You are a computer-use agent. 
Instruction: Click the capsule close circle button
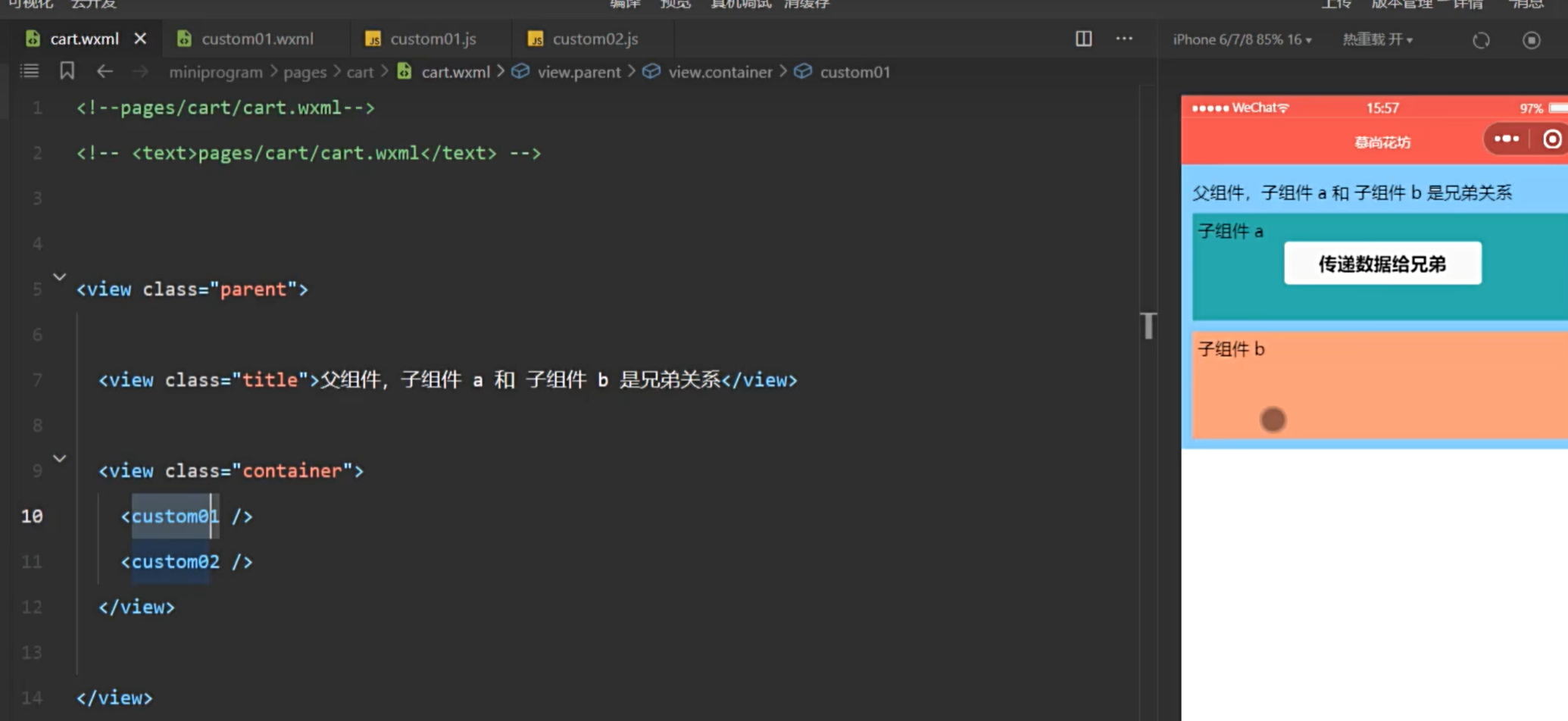click(x=1551, y=139)
